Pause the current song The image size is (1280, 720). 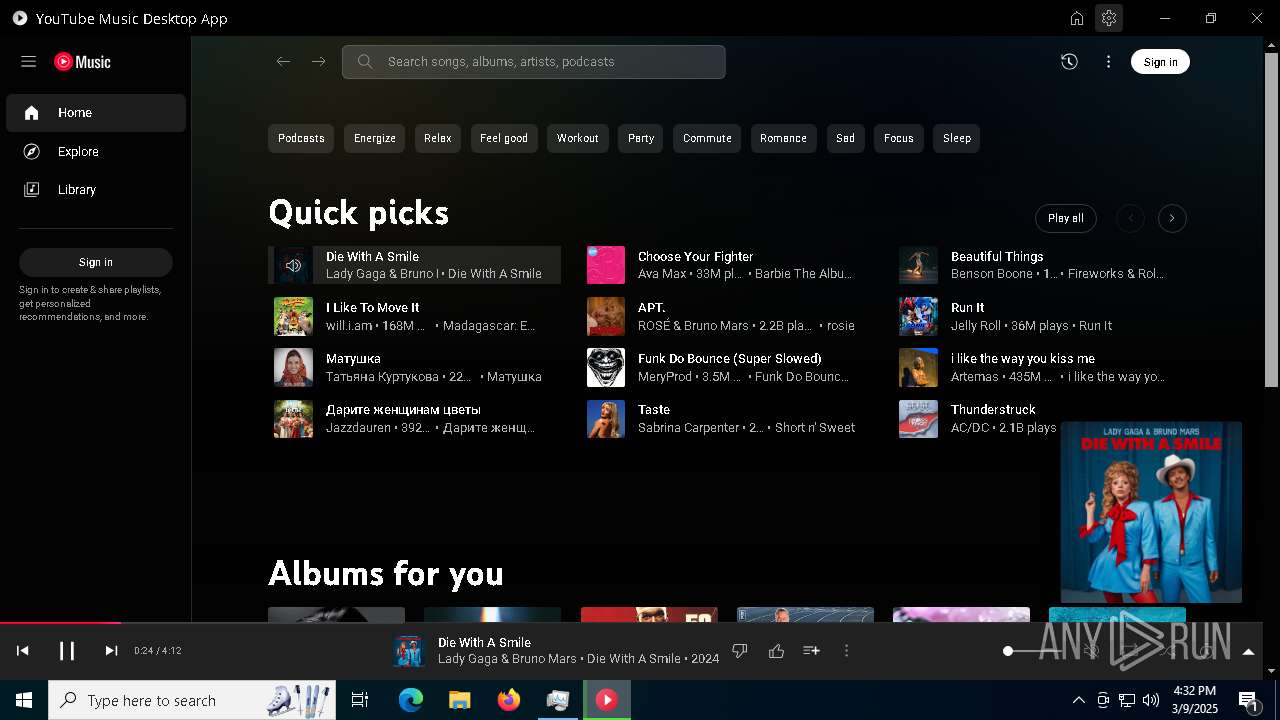point(67,651)
